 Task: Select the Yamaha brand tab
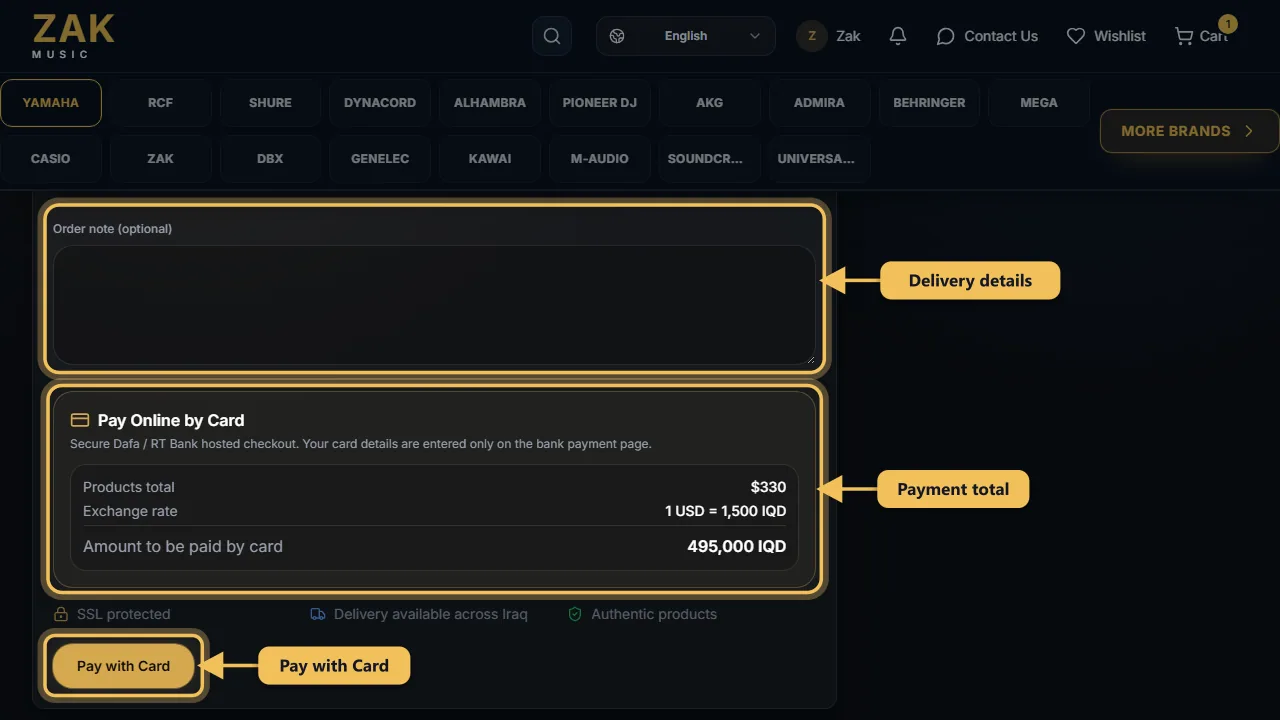(x=51, y=103)
